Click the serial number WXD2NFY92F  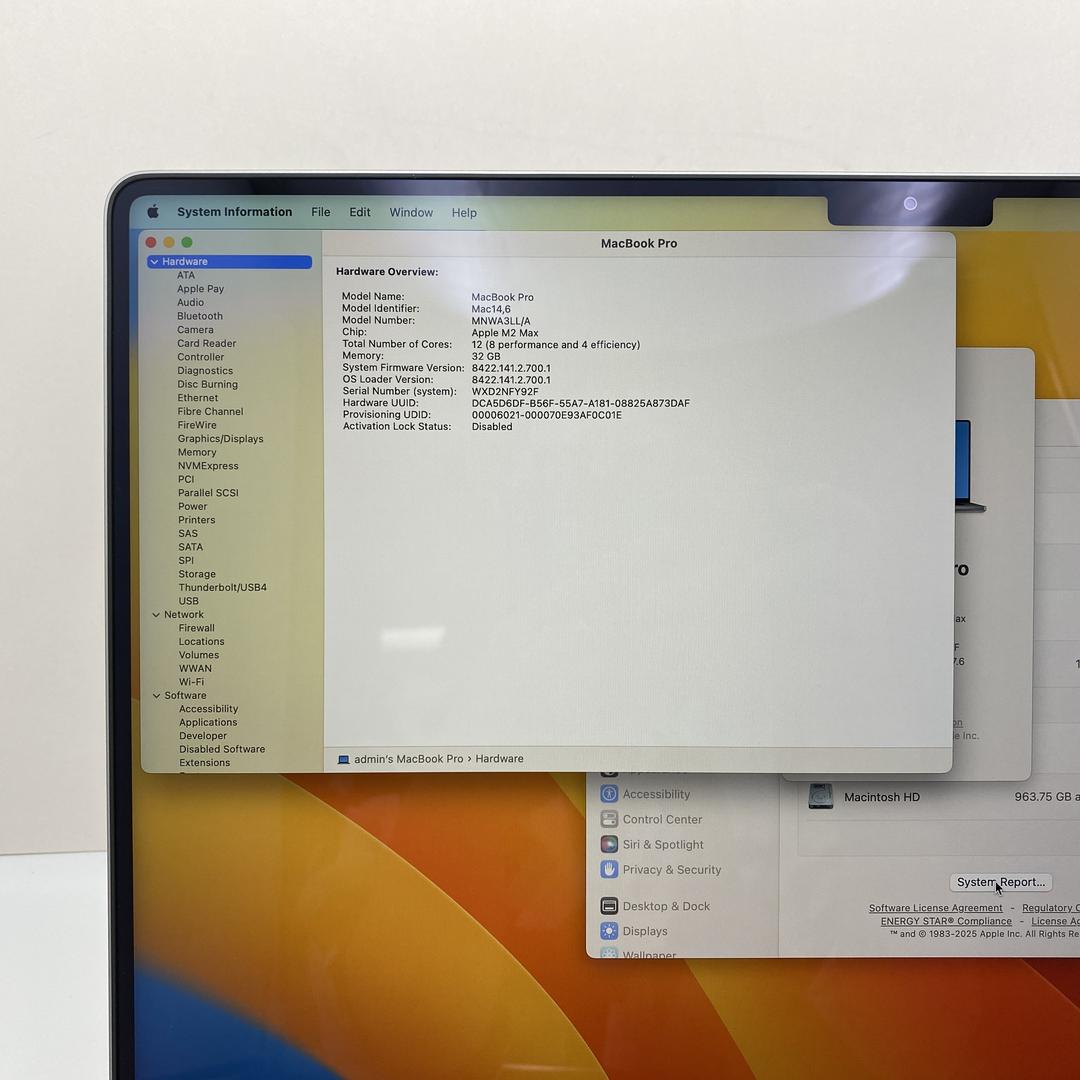coord(505,391)
